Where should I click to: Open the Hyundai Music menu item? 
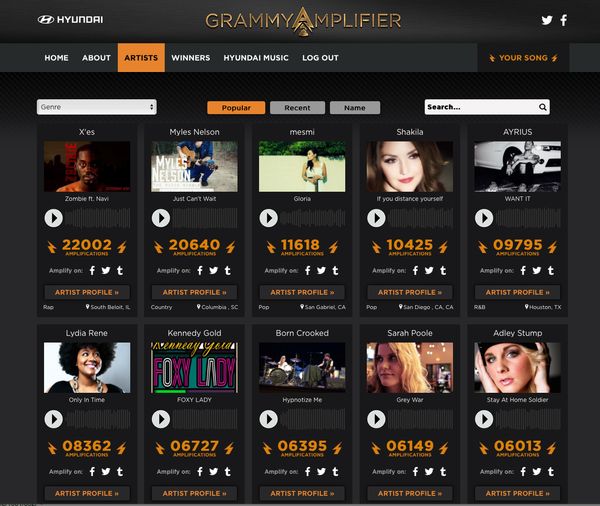tap(256, 58)
